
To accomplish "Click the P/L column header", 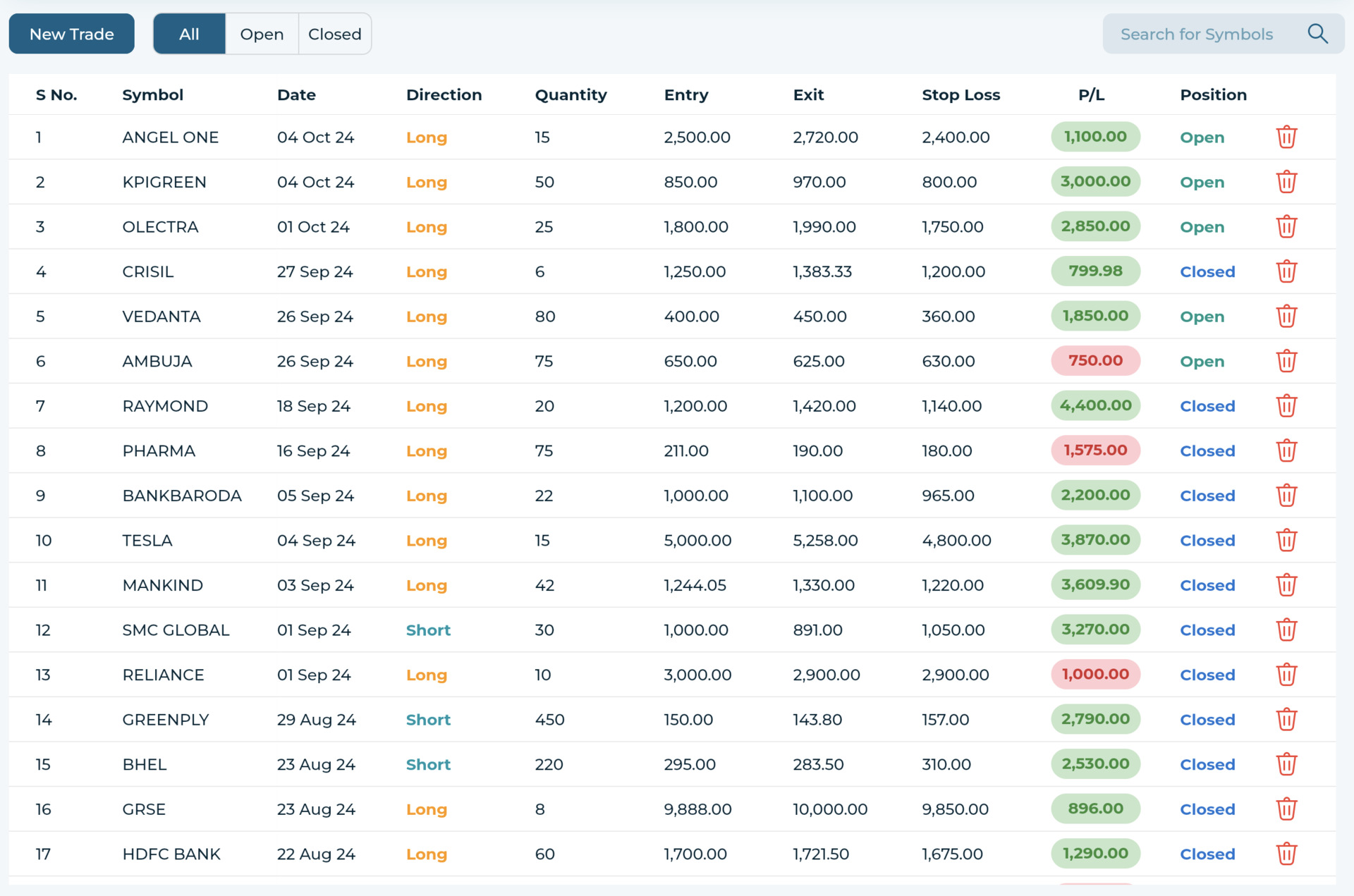I will [x=1092, y=94].
